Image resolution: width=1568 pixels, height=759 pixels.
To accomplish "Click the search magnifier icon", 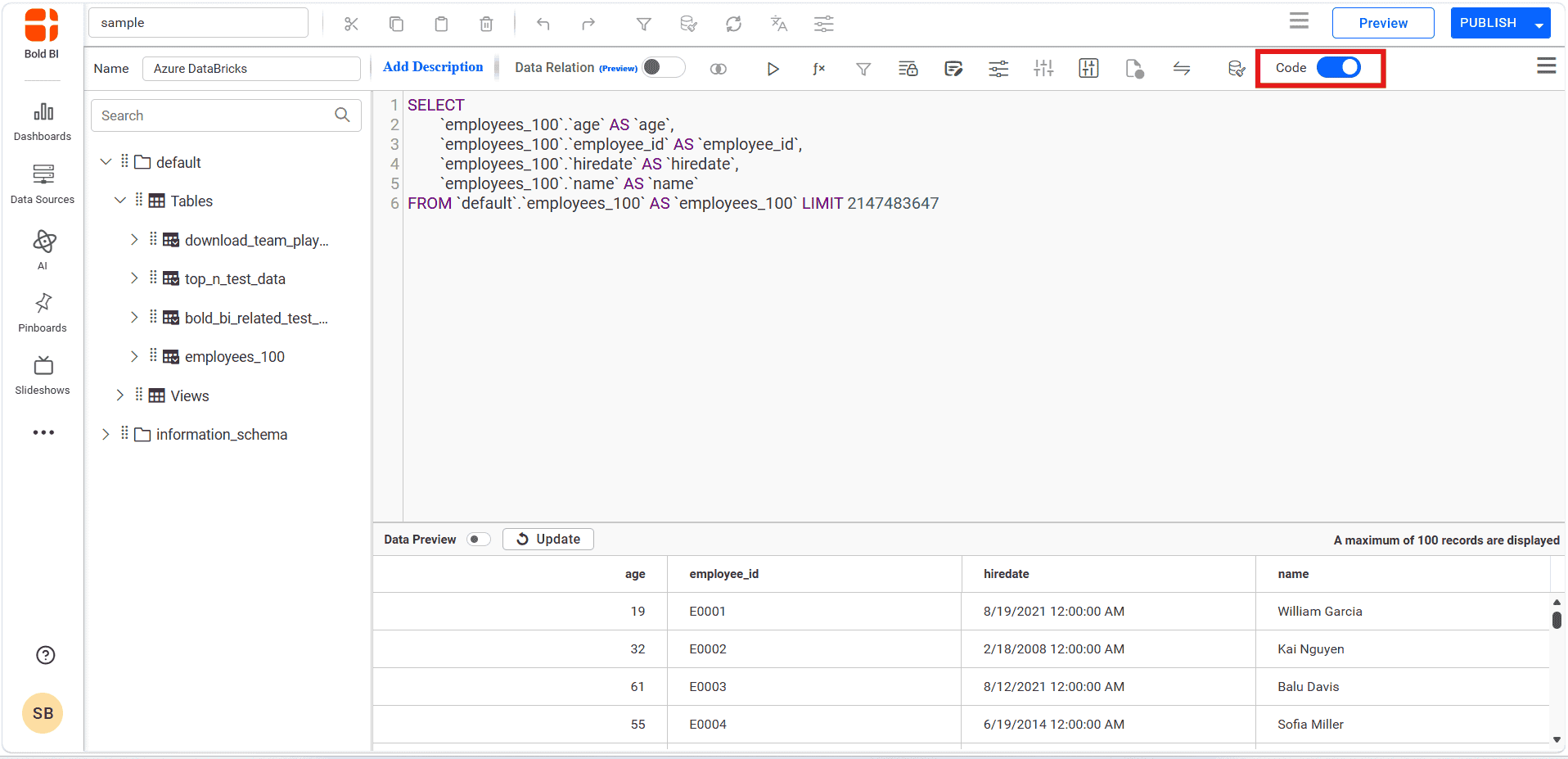I will [x=342, y=115].
